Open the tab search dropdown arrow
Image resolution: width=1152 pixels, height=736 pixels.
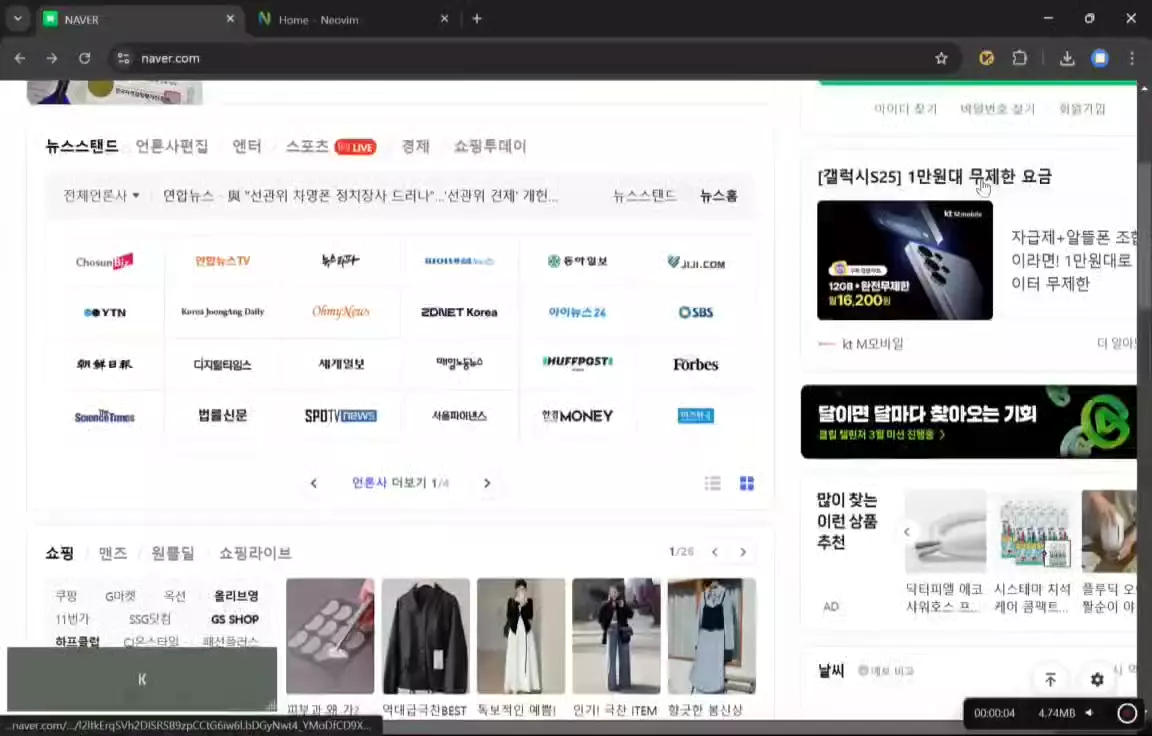[x=18, y=19]
